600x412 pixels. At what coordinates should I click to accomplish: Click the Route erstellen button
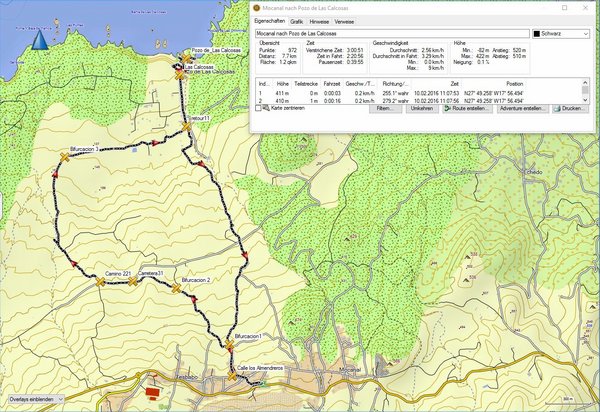coord(465,107)
